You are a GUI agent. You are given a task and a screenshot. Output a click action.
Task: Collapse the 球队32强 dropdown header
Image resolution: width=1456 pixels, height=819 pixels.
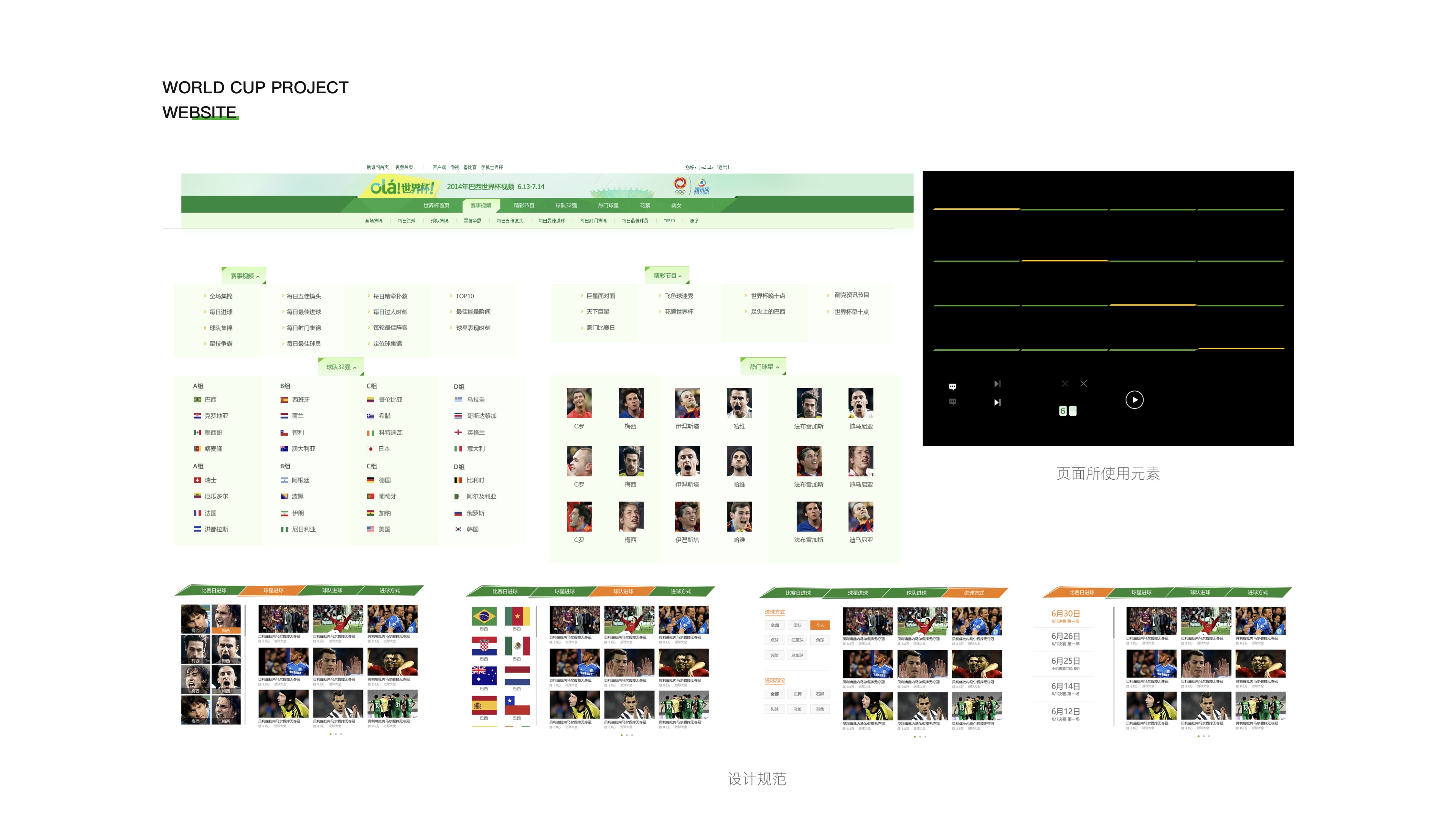[341, 367]
